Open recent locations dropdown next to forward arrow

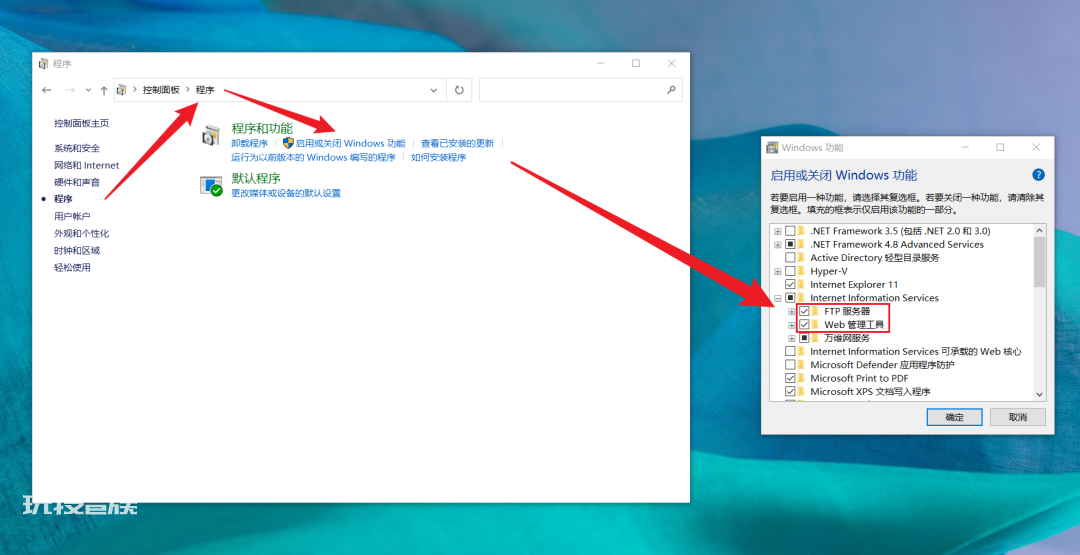click(x=88, y=90)
